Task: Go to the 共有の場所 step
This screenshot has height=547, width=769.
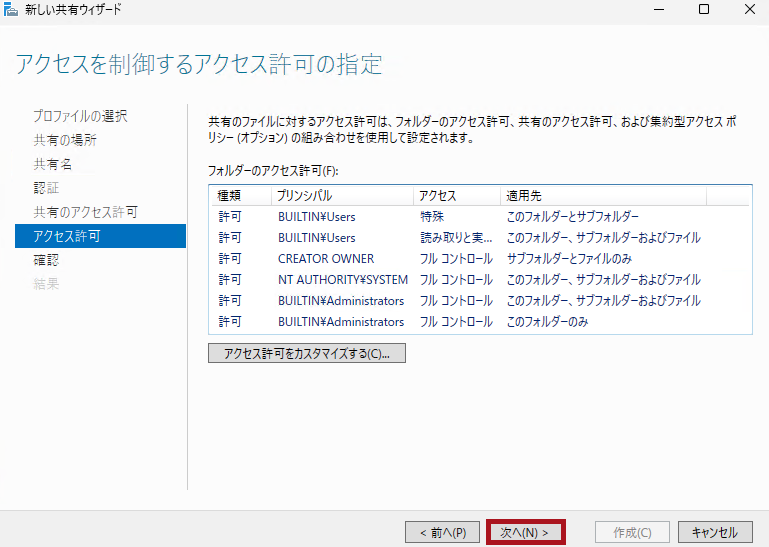Action: coord(65,140)
